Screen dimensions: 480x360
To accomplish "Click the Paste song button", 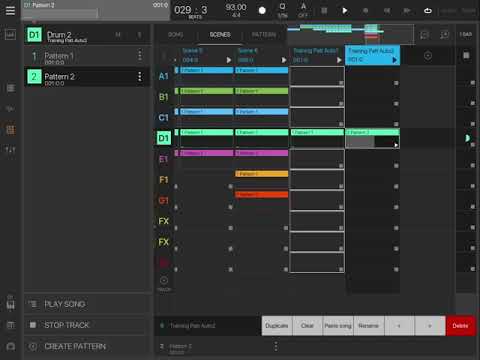I will pos(338,326).
